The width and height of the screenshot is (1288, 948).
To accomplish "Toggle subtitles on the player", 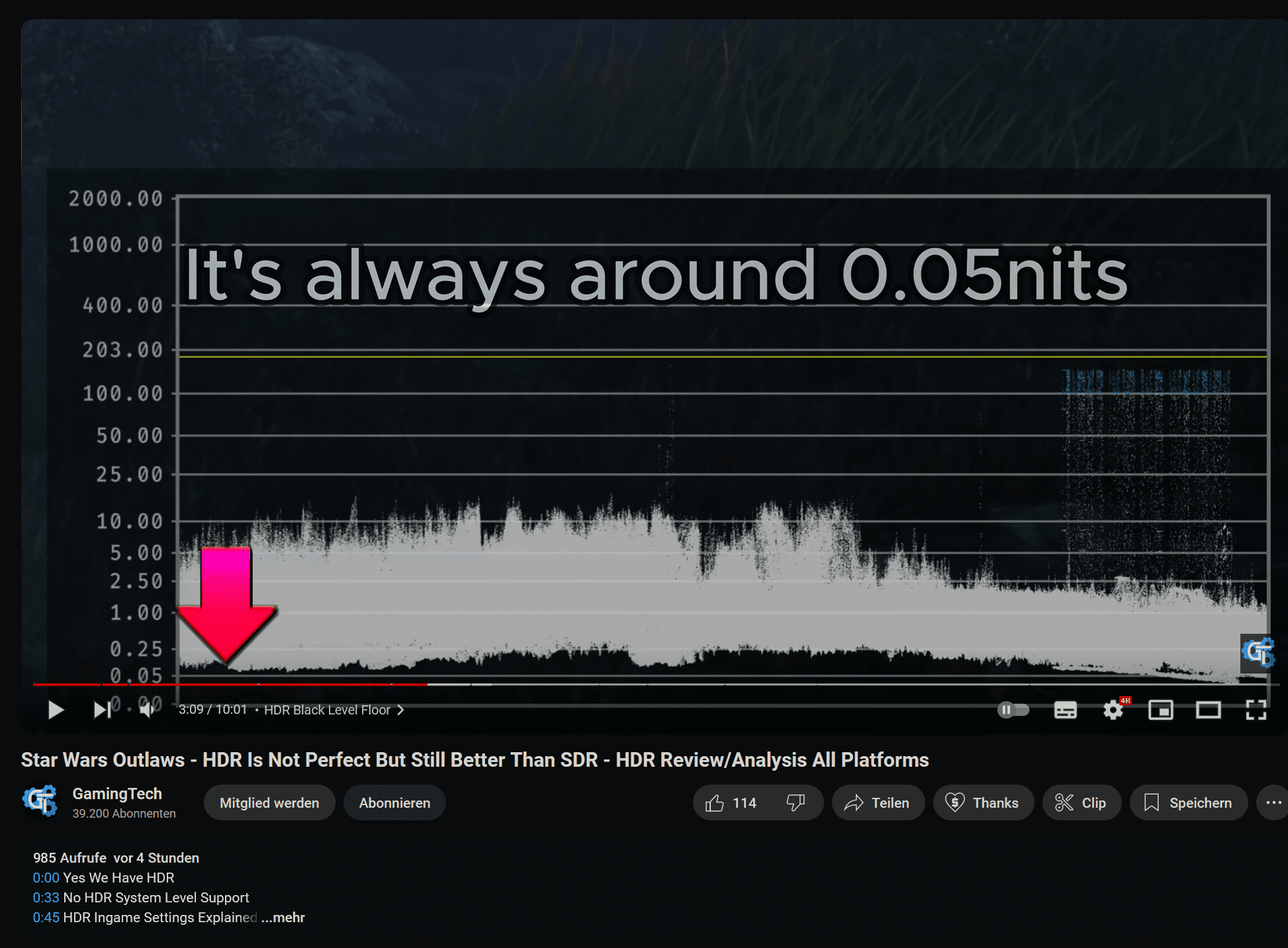I will [1065, 710].
